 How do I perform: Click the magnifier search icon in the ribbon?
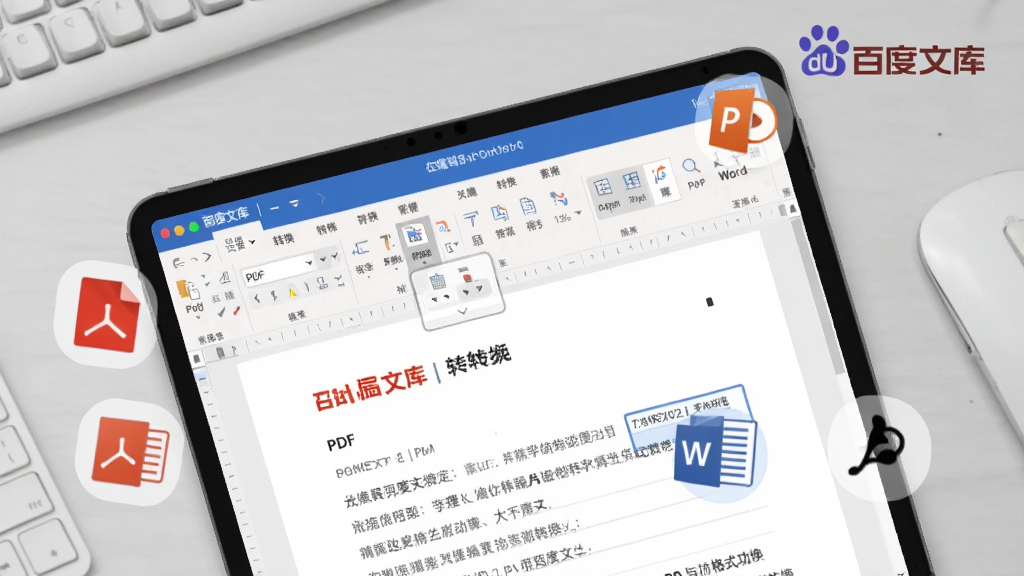pyautogui.click(x=691, y=167)
